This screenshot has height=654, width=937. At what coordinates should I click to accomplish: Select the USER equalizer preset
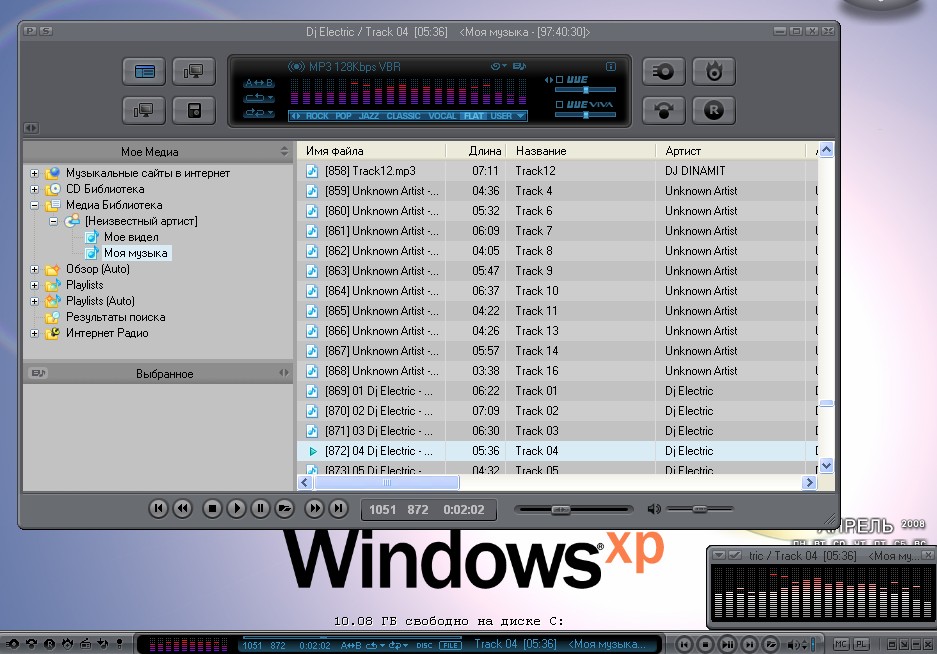click(501, 116)
